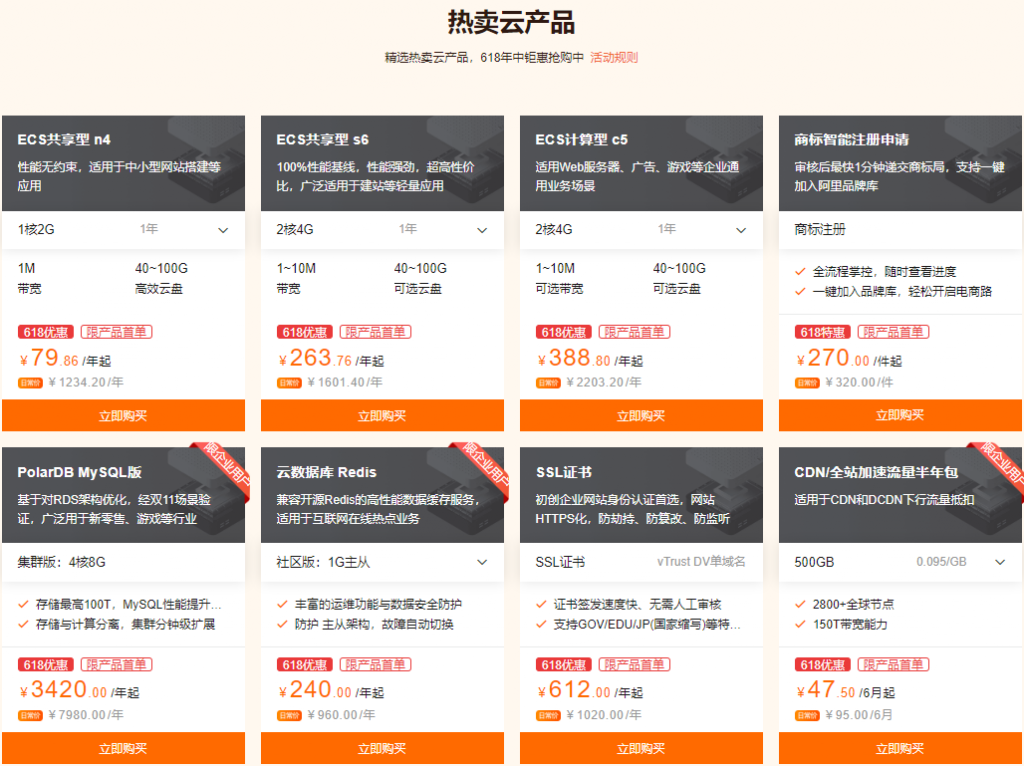Click checkmark beside 证书签发速度快
The height and width of the screenshot is (766, 1024).
pyautogui.click(x=541, y=604)
